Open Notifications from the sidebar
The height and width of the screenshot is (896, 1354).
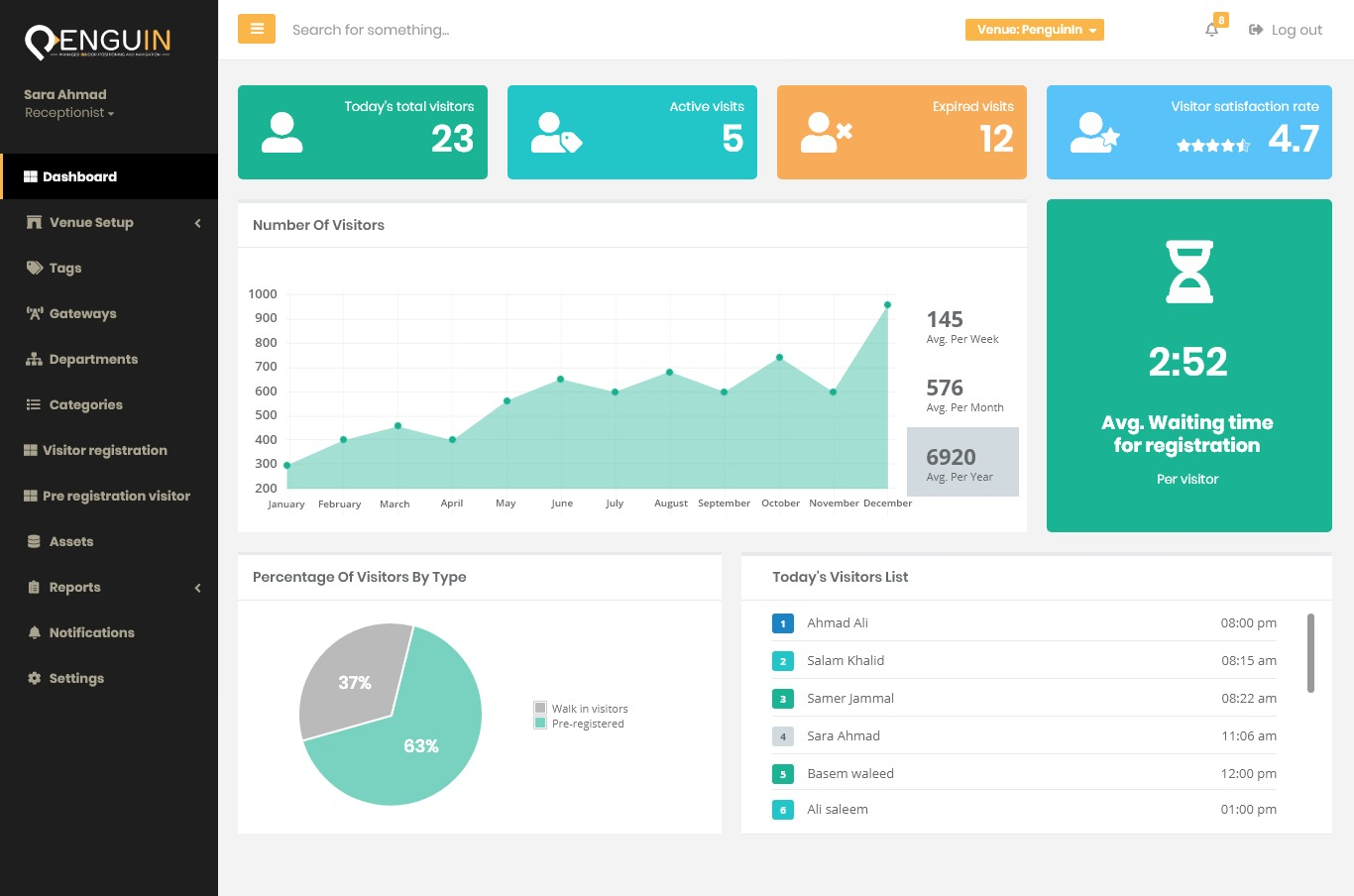tap(91, 632)
